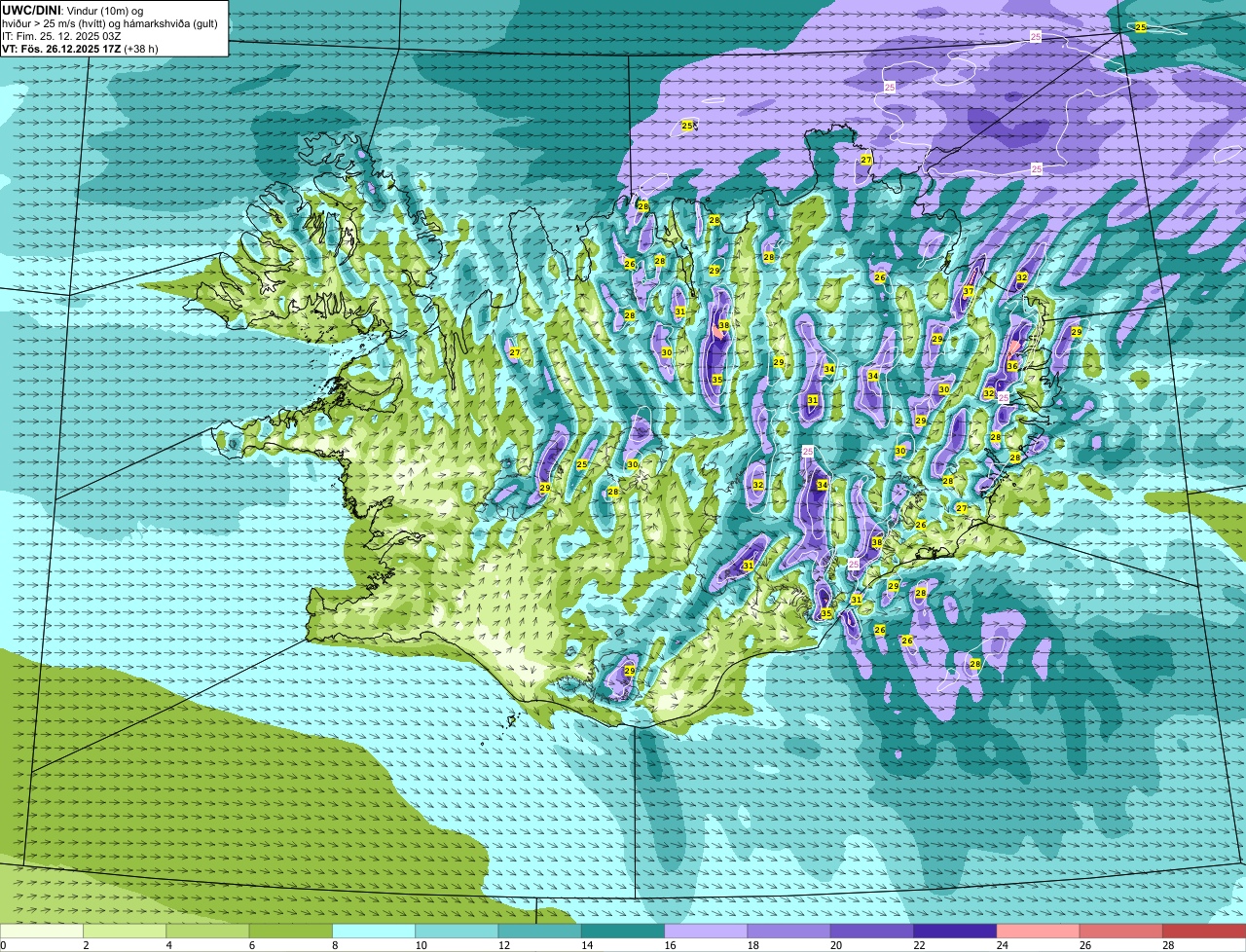Pick the 4–6 m/s green legend swatch
The image size is (1246, 952).
click(207, 931)
